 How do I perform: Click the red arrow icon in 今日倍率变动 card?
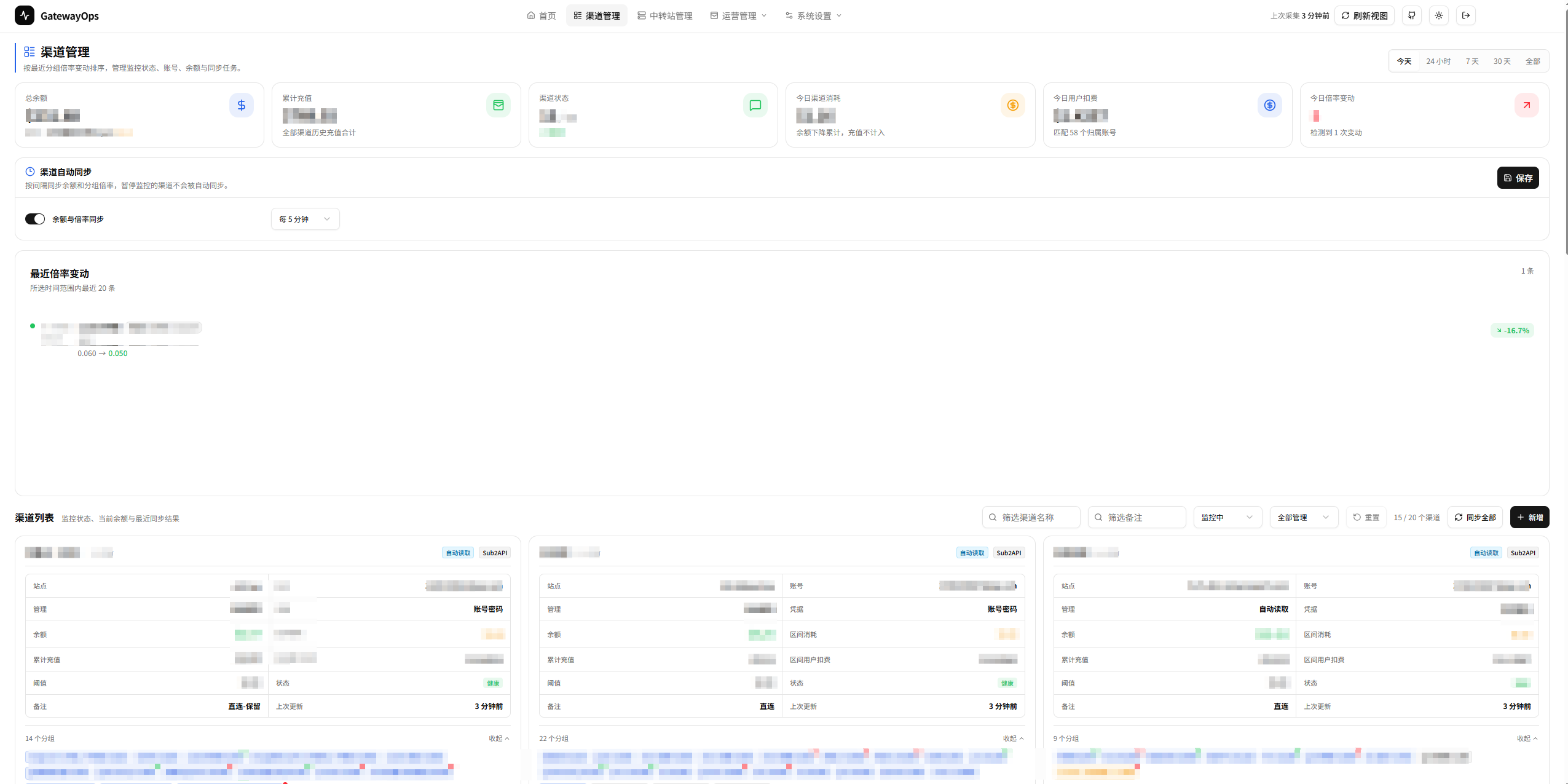(1527, 105)
